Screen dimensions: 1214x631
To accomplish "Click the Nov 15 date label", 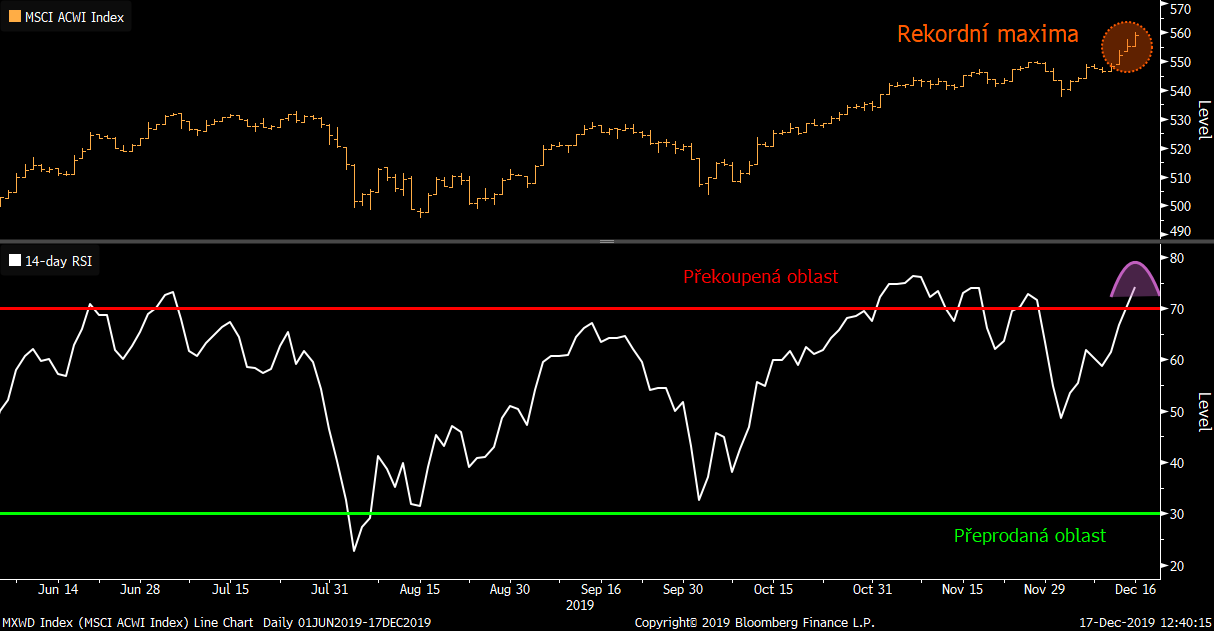I will pyautogui.click(x=965, y=590).
